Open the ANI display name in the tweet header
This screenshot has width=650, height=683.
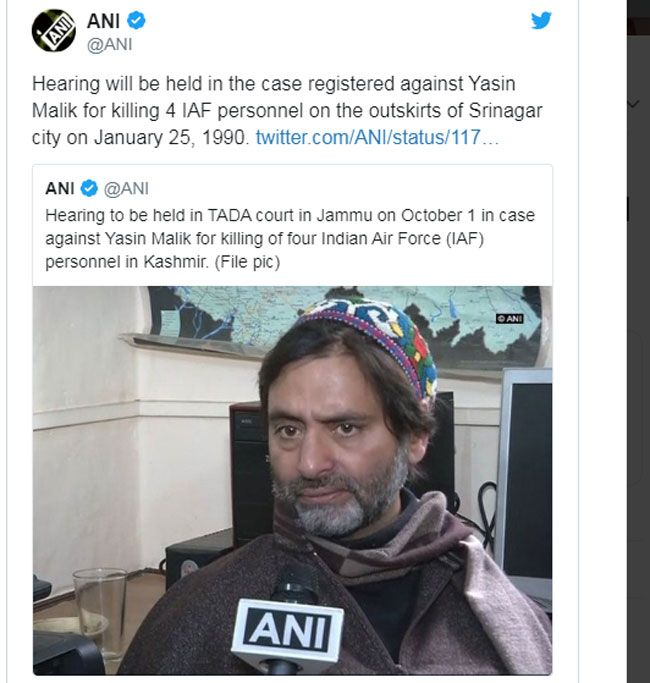[x=104, y=21]
